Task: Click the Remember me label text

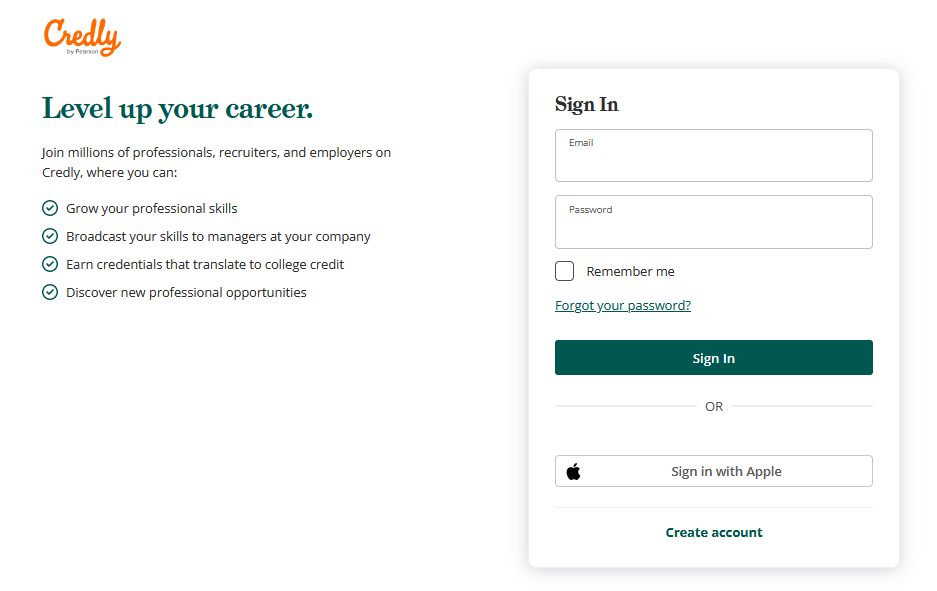Action: click(x=630, y=271)
